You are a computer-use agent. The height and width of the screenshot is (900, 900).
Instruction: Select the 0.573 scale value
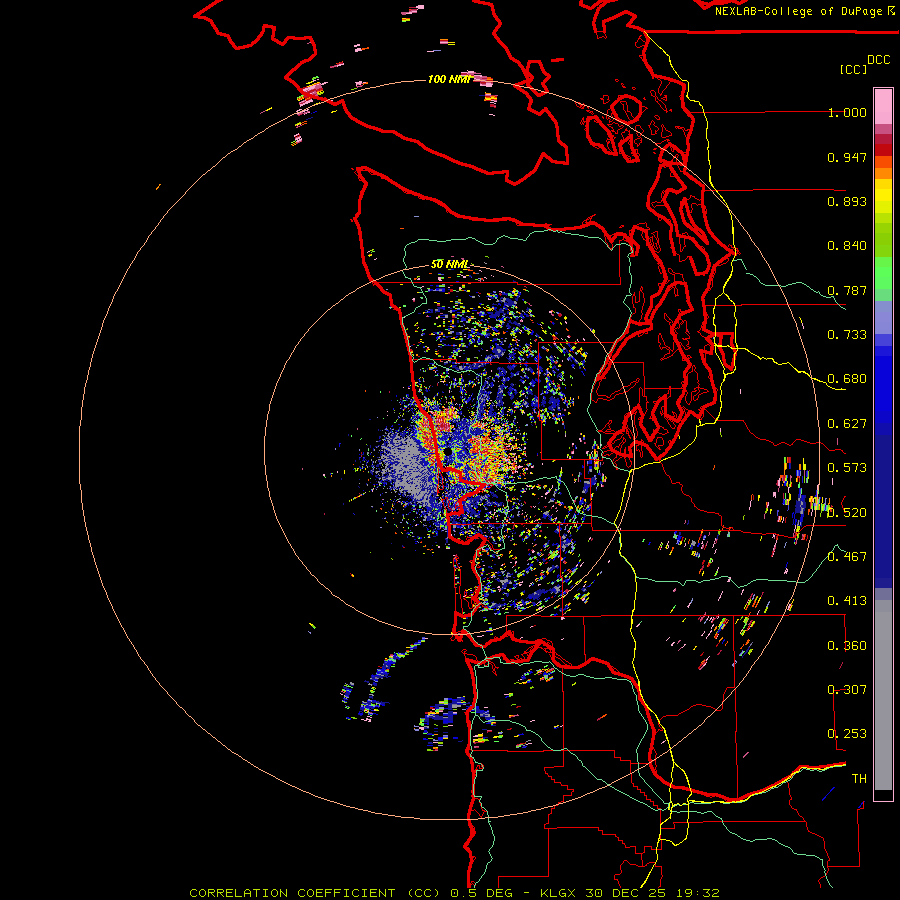tap(847, 468)
